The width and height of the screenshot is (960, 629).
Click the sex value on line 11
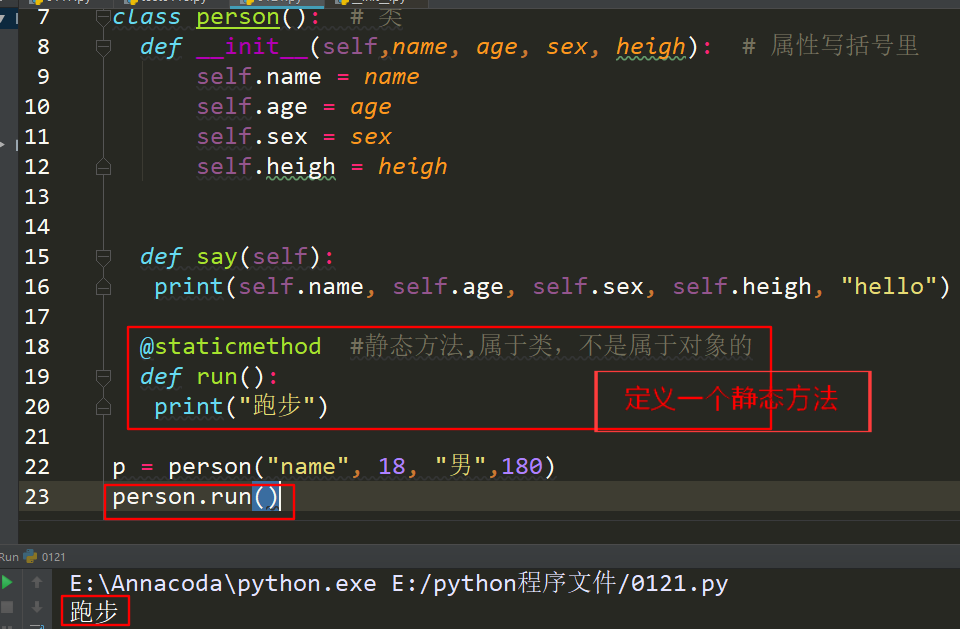[x=370, y=137]
